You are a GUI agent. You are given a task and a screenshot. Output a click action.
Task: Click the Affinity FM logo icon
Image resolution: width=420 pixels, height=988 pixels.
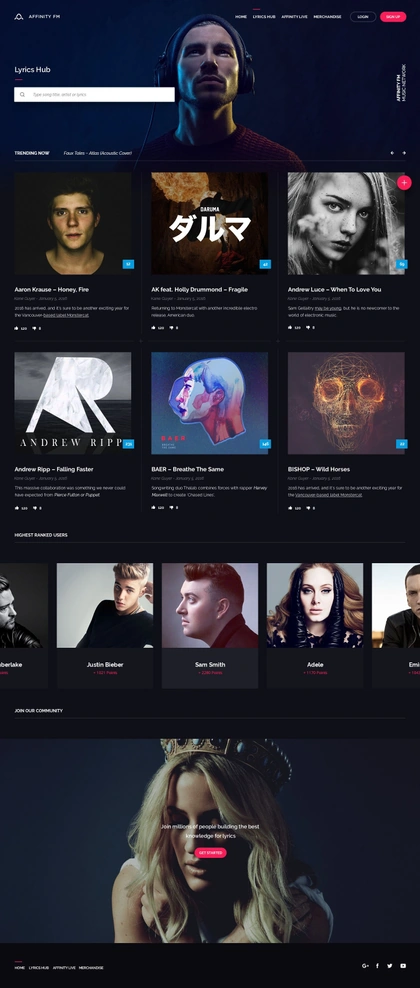(19, 17)
